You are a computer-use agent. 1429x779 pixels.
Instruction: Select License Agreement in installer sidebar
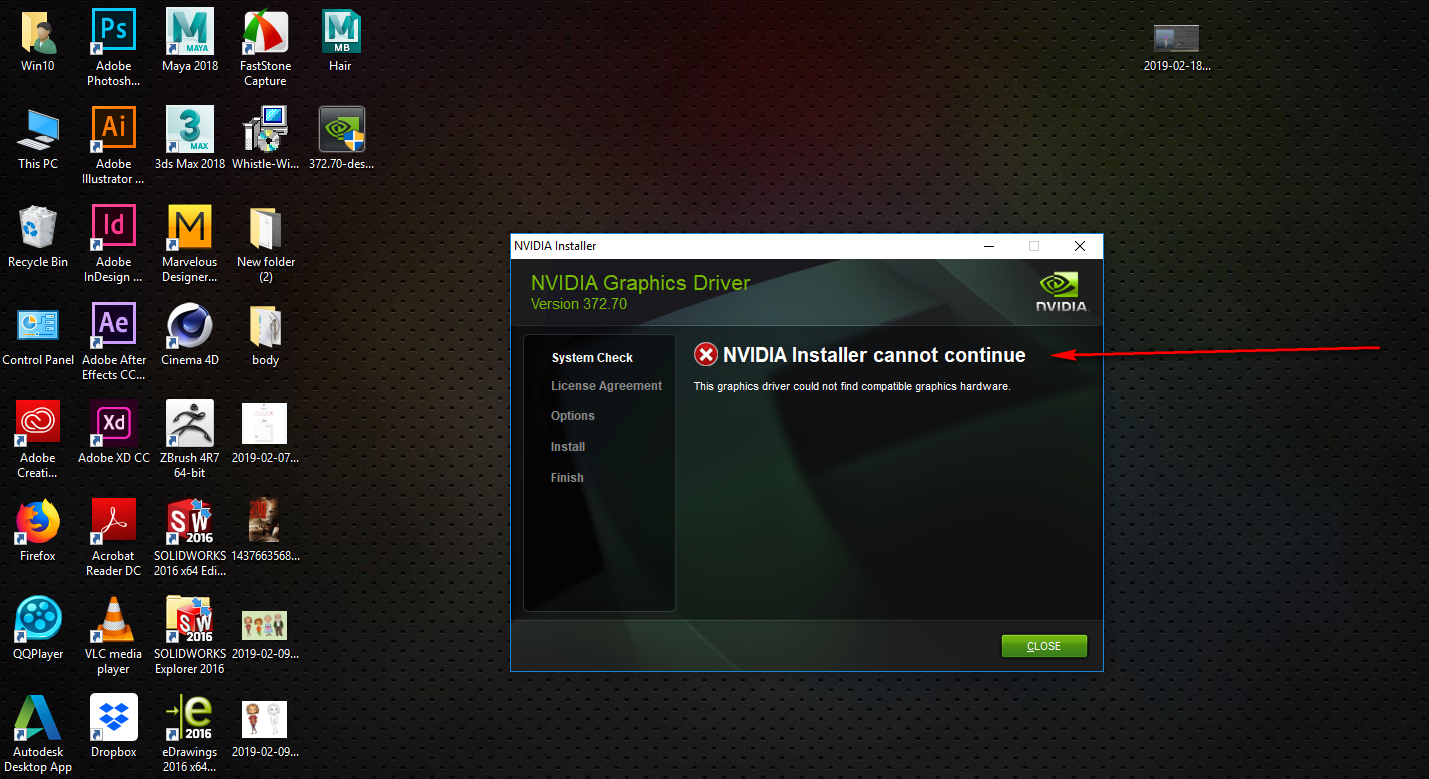pos(606,386)
